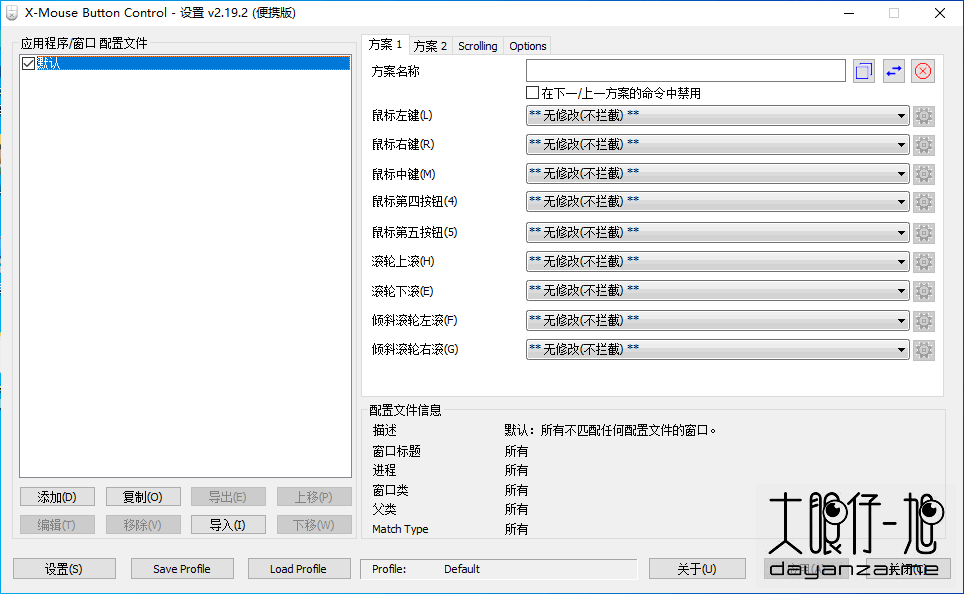Click the copy layer icon beside layer name
This screenshot has width=964, height=594.
(x=864, y=71)
